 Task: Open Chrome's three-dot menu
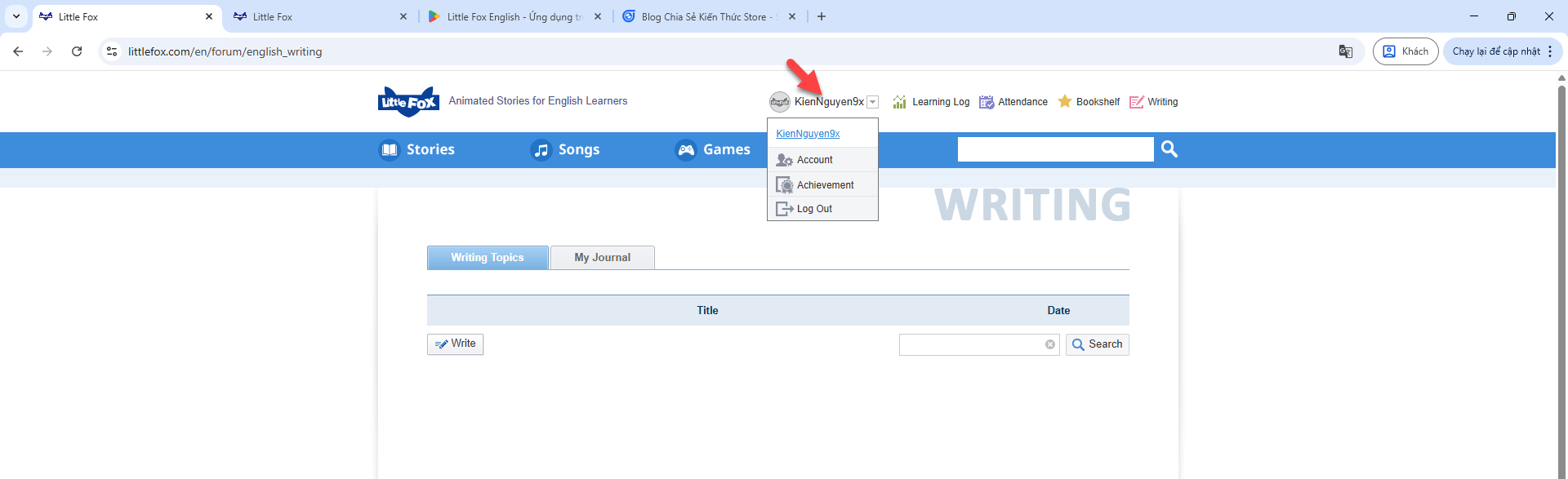click(x=1549, y=51)
